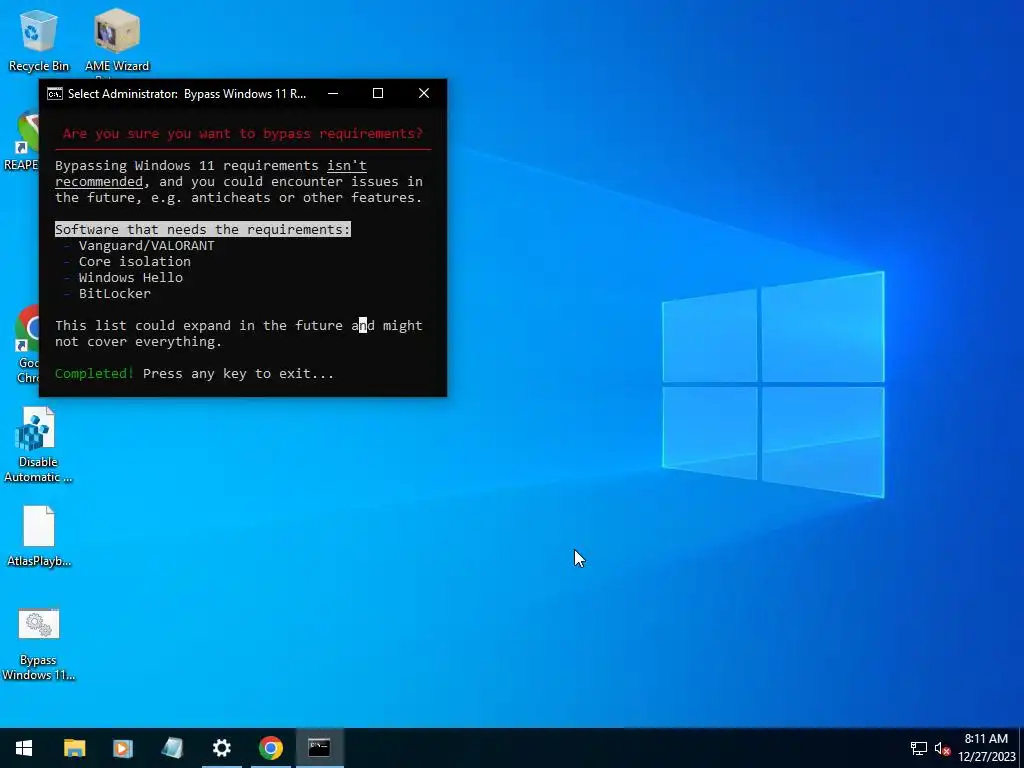Screen dimensions: 1024x768
Task: Click the console window's title bar icon
Action: click(55, 93)
